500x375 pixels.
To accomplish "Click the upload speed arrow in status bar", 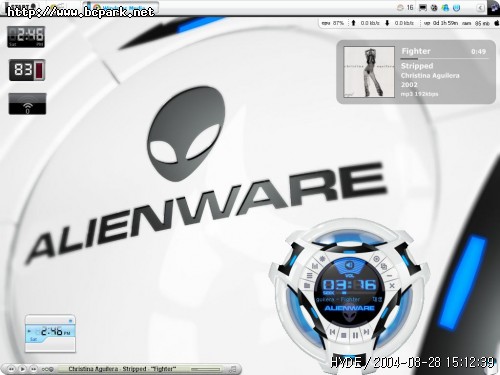I will [x=353, y=23].
